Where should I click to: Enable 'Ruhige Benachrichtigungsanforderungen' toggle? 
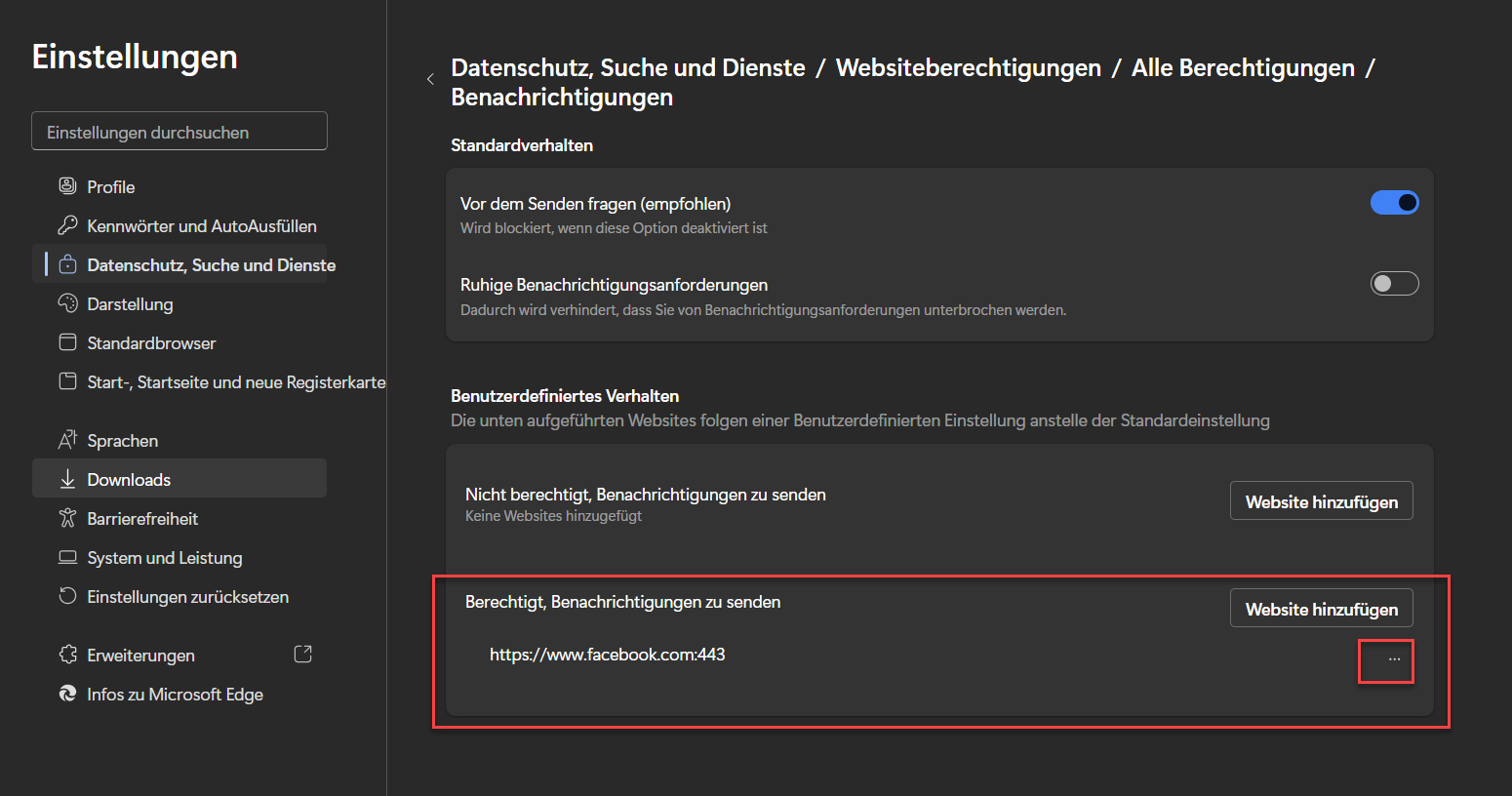(x=1394, y=284)
